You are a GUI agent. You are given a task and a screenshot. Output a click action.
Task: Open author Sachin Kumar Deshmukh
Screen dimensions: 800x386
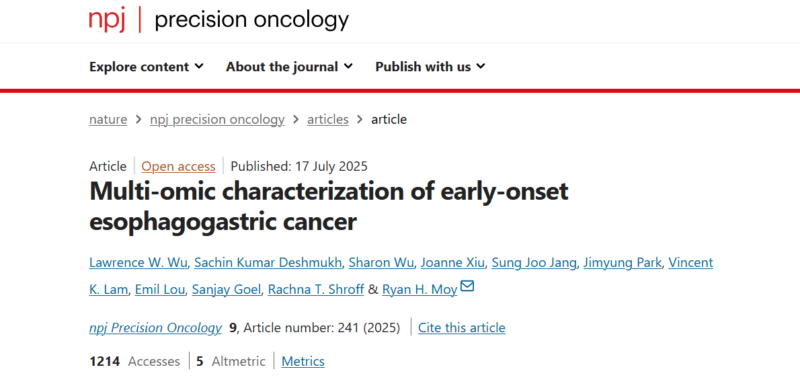pos(268,263)
